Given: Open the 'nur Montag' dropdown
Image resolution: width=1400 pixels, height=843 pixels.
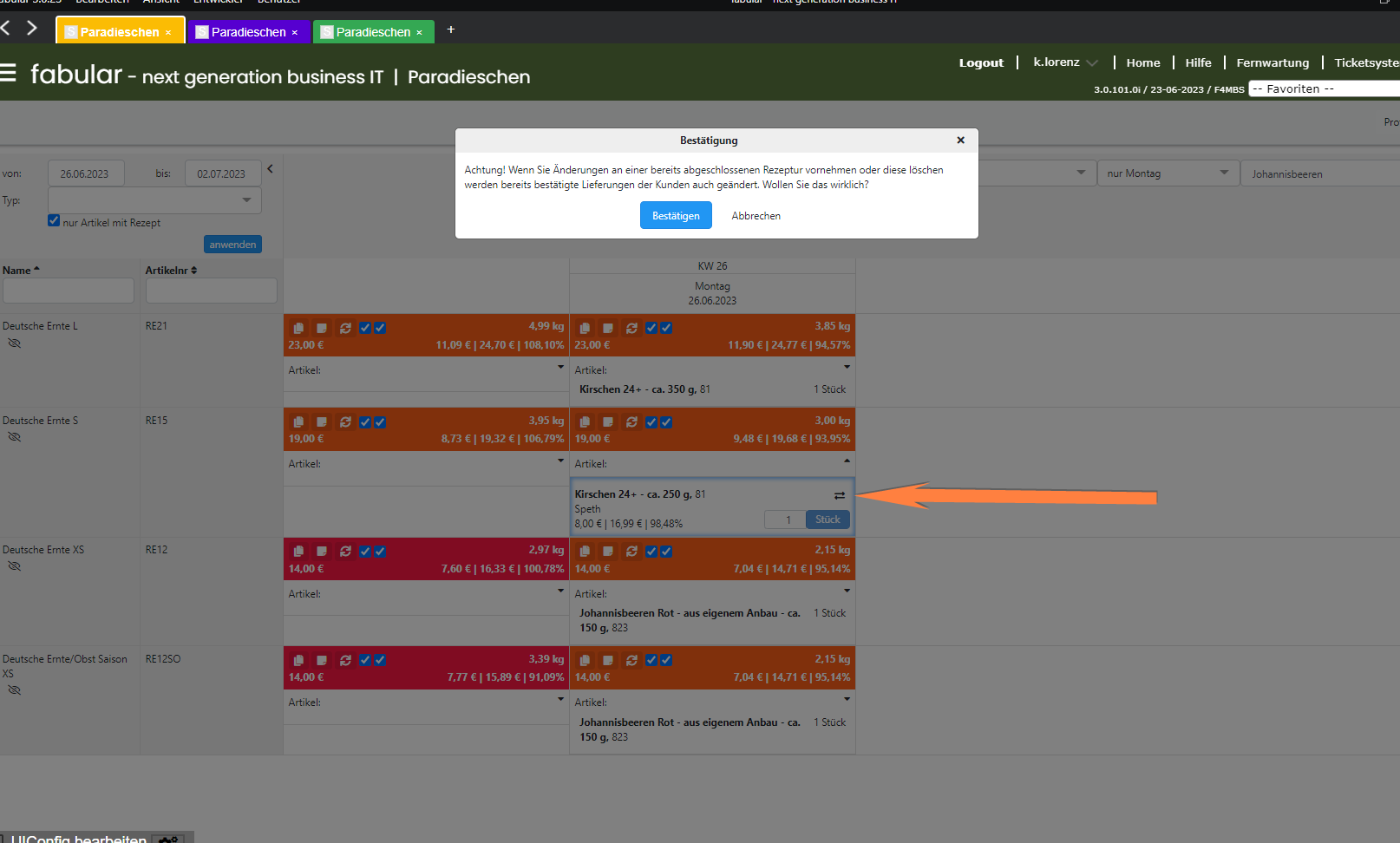Looking at the screenshot, I should 1167,173.
